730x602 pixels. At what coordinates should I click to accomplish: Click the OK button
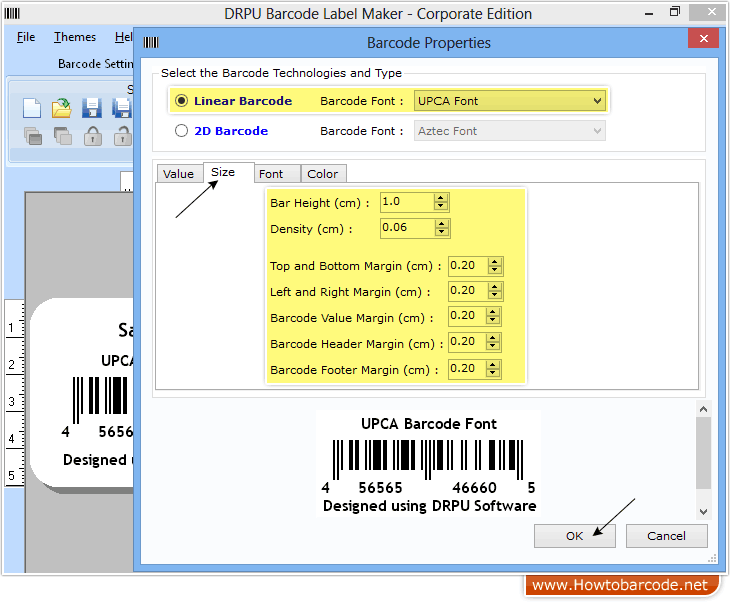[x=575, y=536]
